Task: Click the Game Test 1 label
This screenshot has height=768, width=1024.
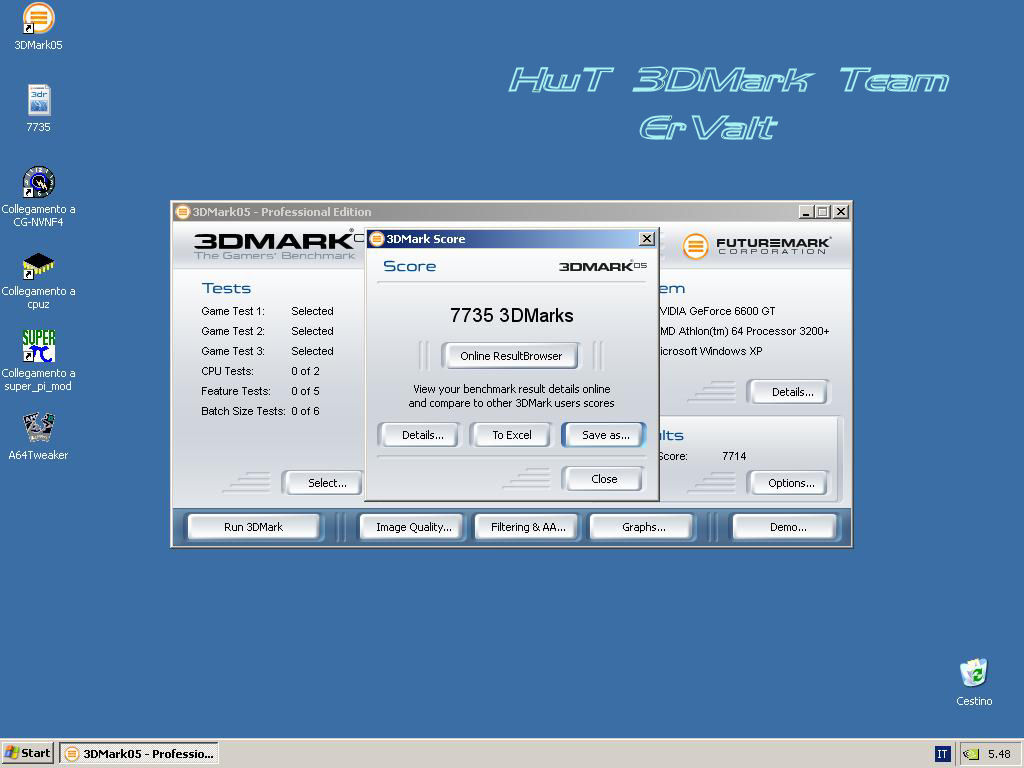Action: click(232, 311)
